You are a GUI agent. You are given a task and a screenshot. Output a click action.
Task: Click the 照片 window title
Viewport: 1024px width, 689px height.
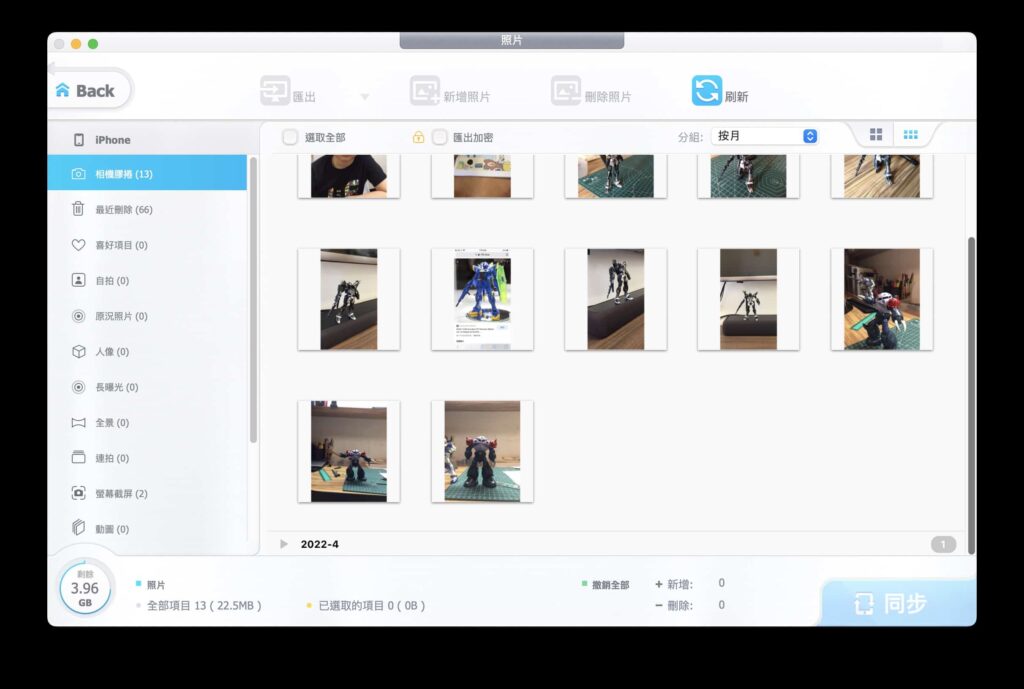[x=511, y=40]
